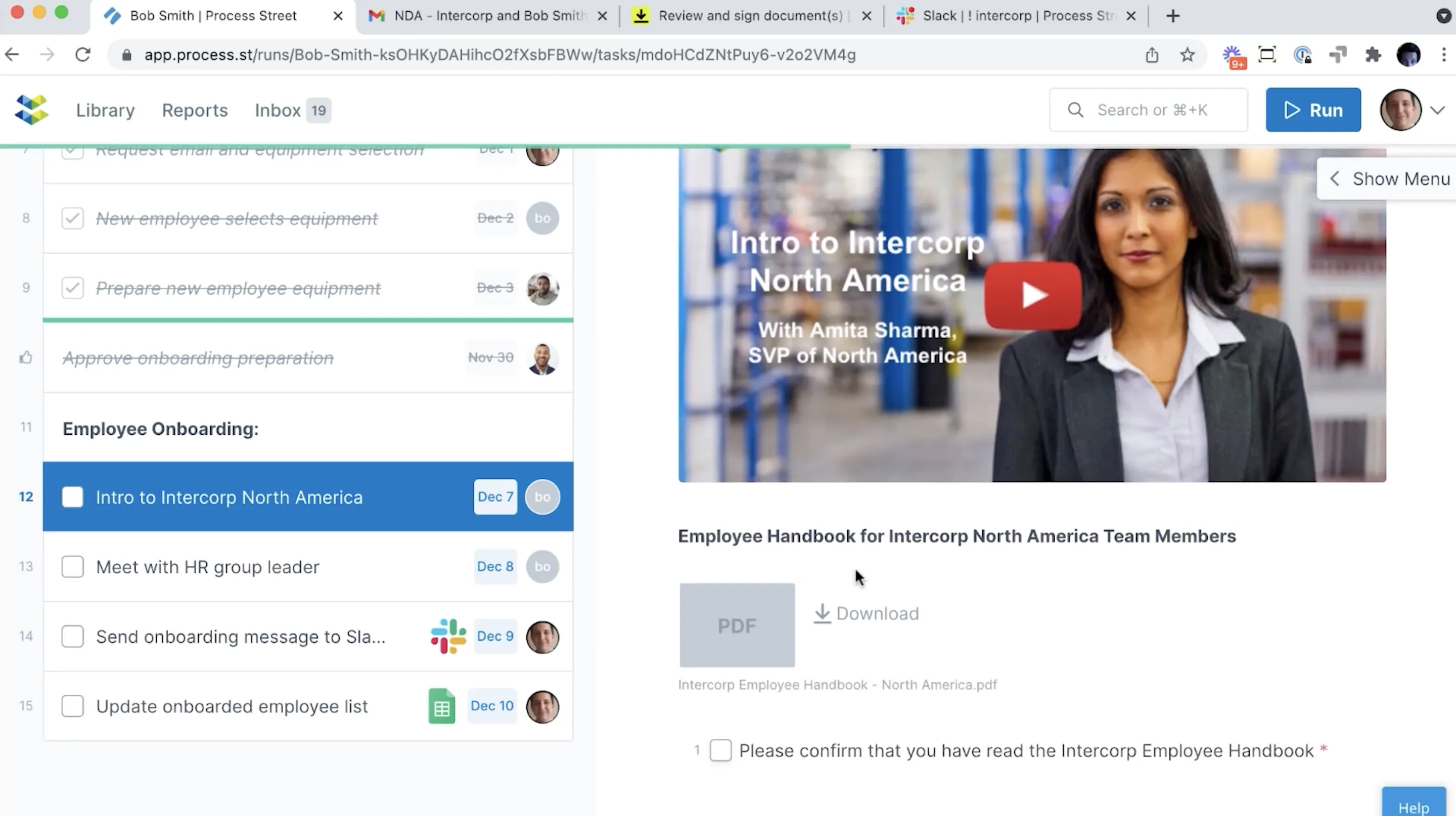Image resolution: width=1456 pixels, height=816 pixels.
Task: Open the Reports page
Action: click(x=195, y=110)
